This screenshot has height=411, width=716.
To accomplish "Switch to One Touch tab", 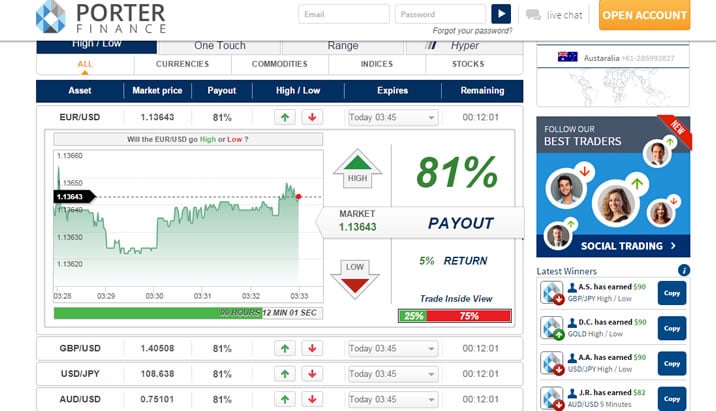I will pos(220,47).
